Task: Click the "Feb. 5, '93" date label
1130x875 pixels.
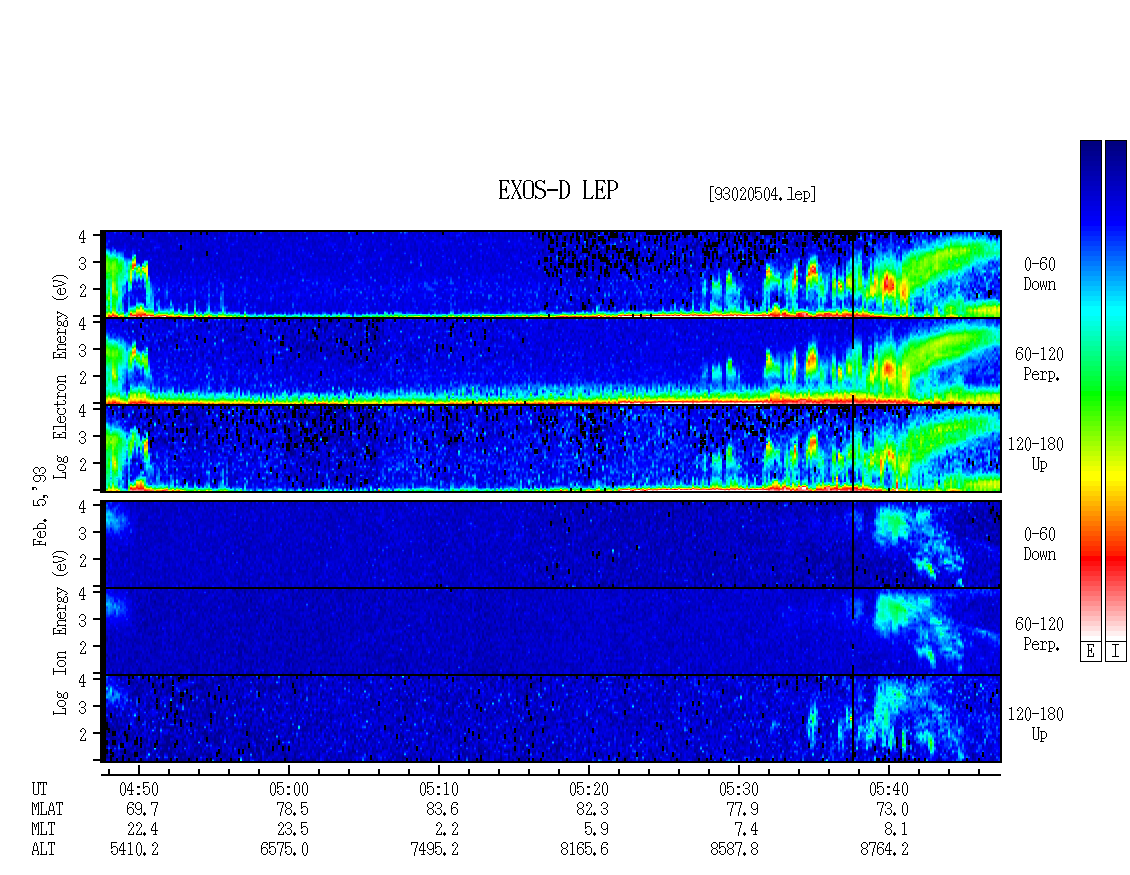Action: 40,507
